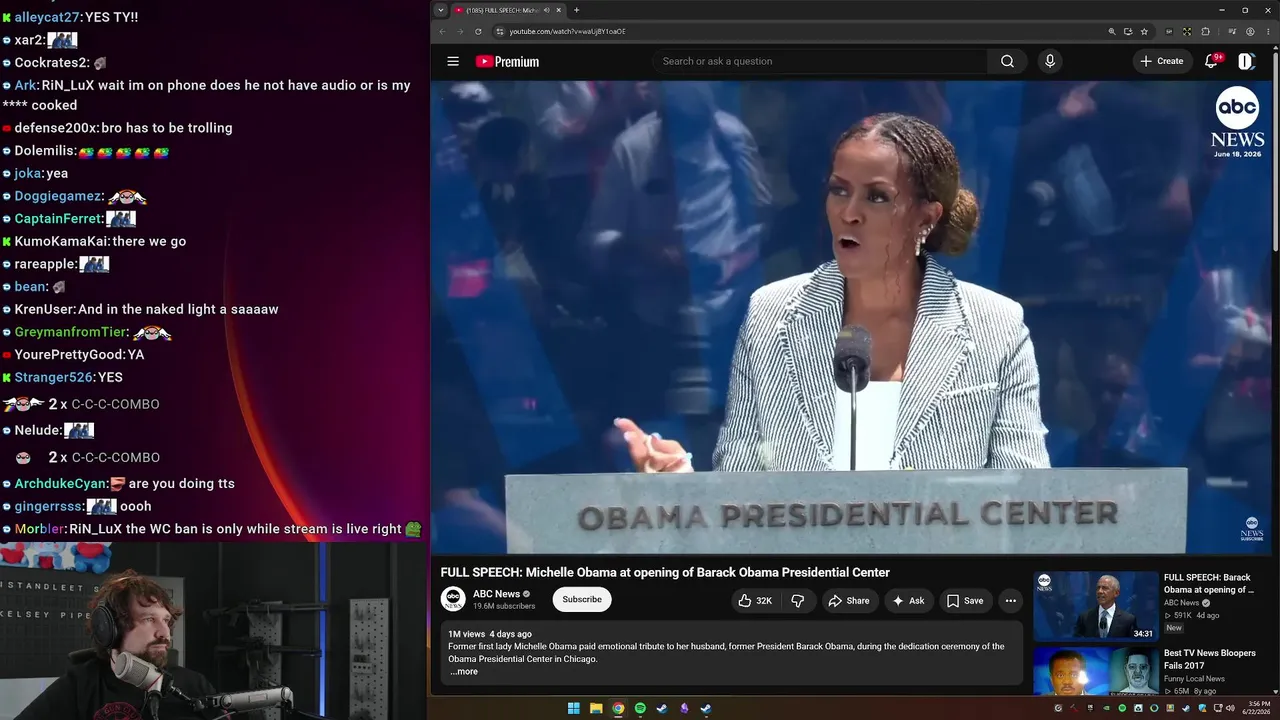Bookmark this page with star icon

click(1144, 31)
